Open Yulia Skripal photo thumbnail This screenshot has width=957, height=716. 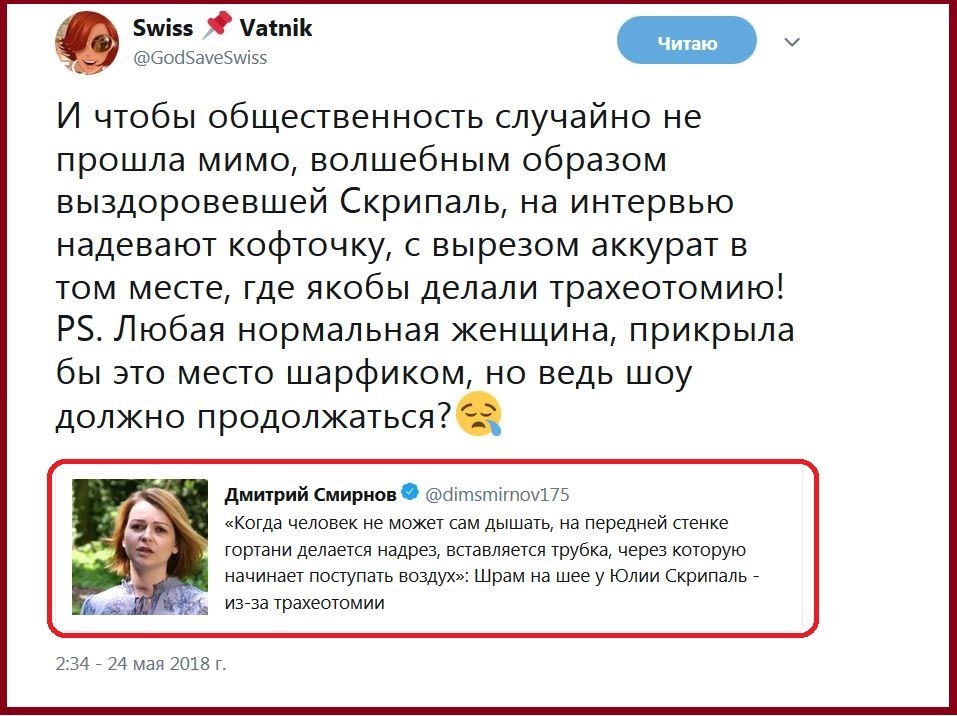click(140, 546)
